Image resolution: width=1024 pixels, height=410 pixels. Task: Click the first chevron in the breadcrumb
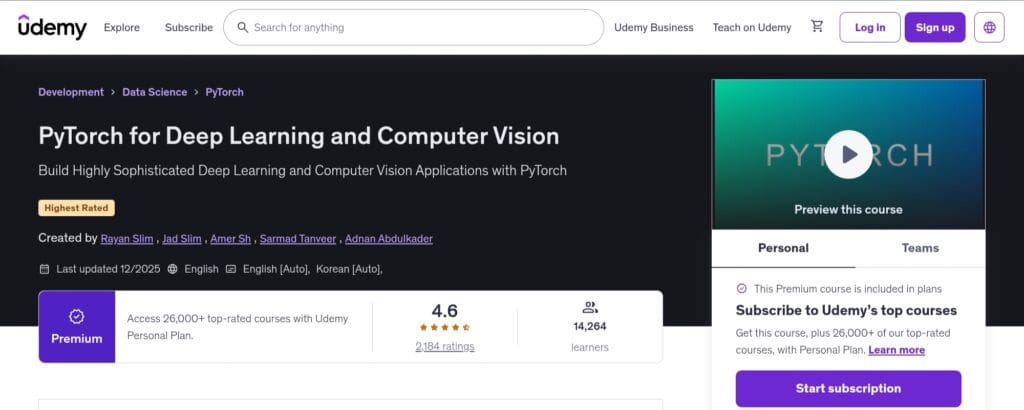tap(113, 93)
